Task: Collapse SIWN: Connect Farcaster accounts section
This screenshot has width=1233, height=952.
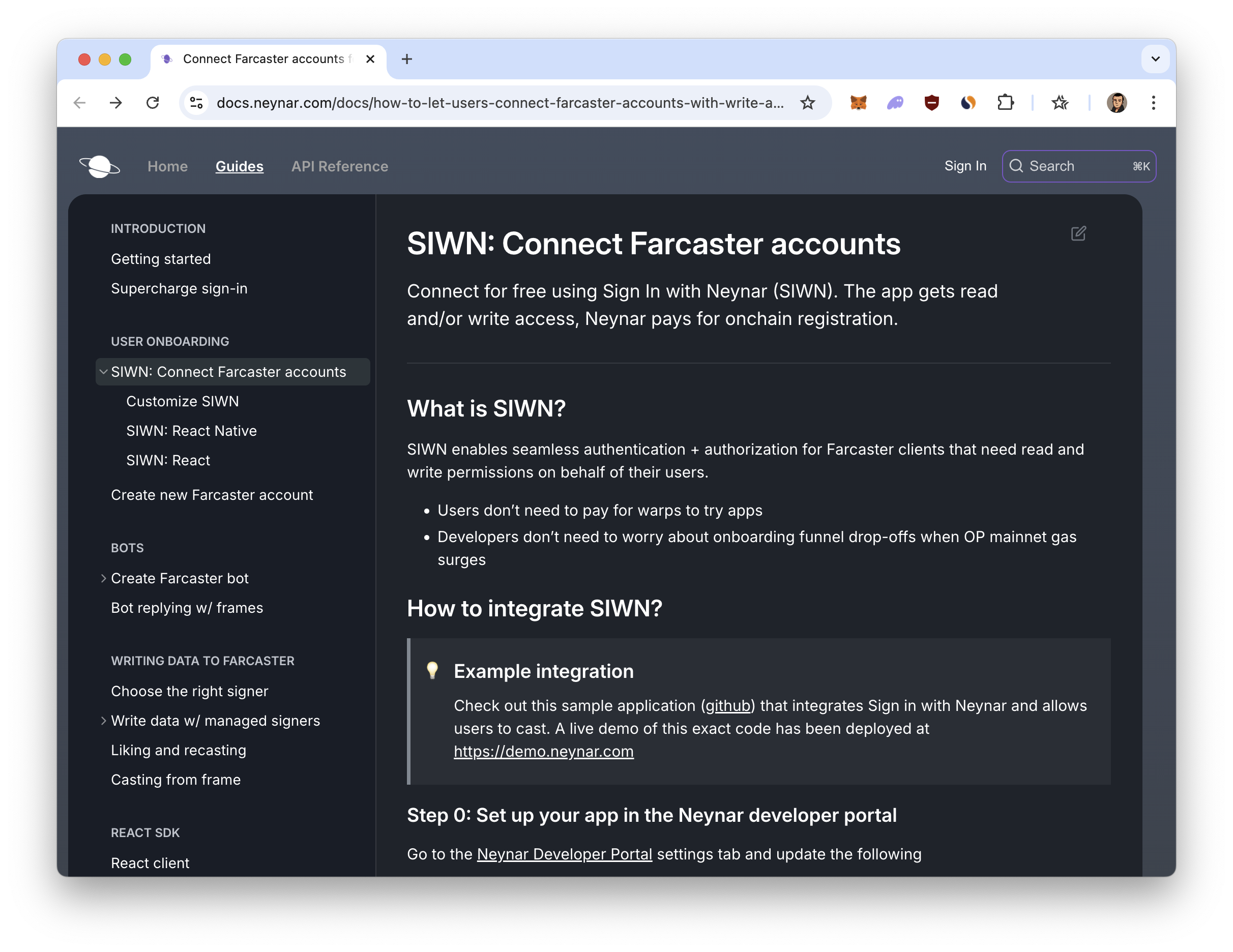Action: (x=103, y=372)
